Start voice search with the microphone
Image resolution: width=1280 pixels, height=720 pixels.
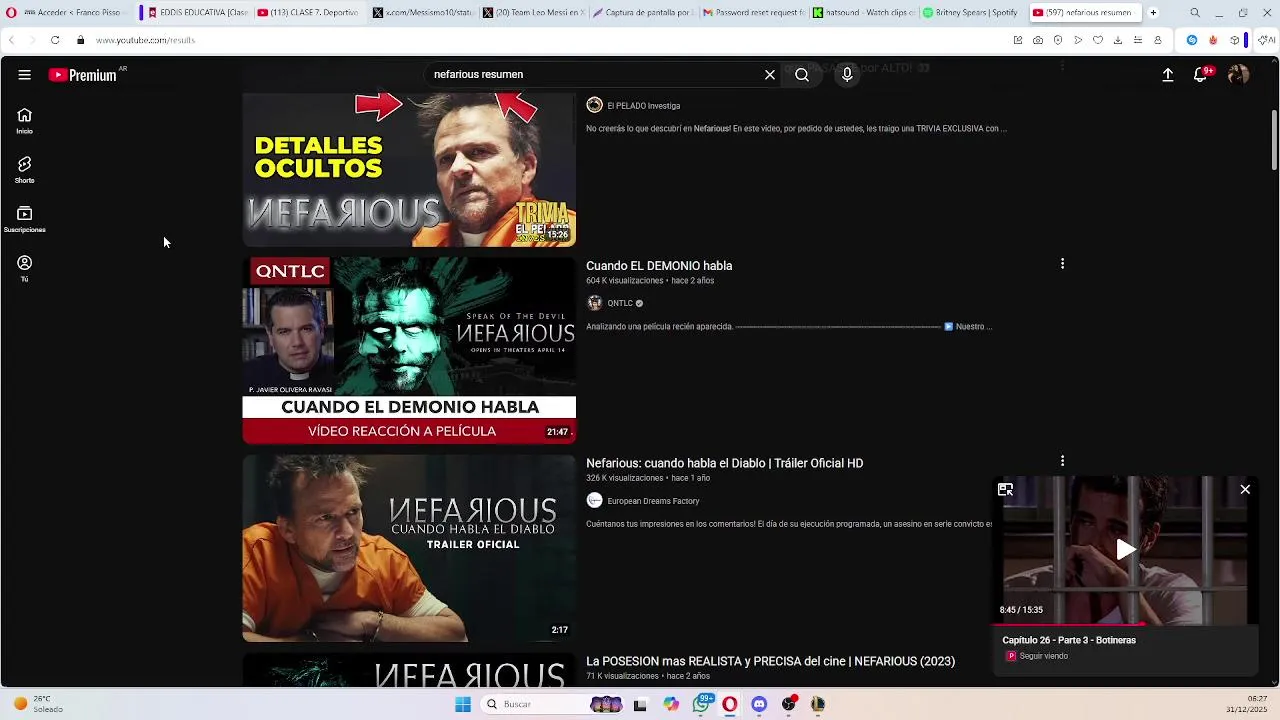847,75
